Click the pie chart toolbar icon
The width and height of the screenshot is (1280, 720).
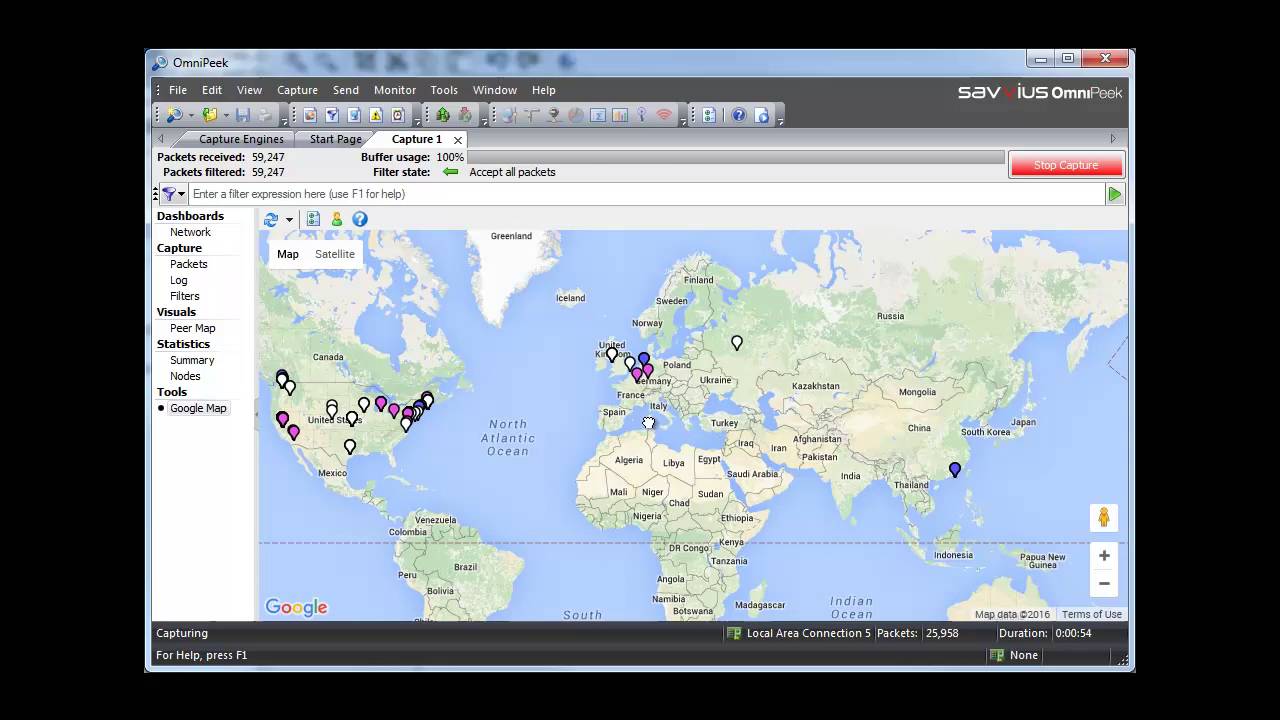pos(576,115)
